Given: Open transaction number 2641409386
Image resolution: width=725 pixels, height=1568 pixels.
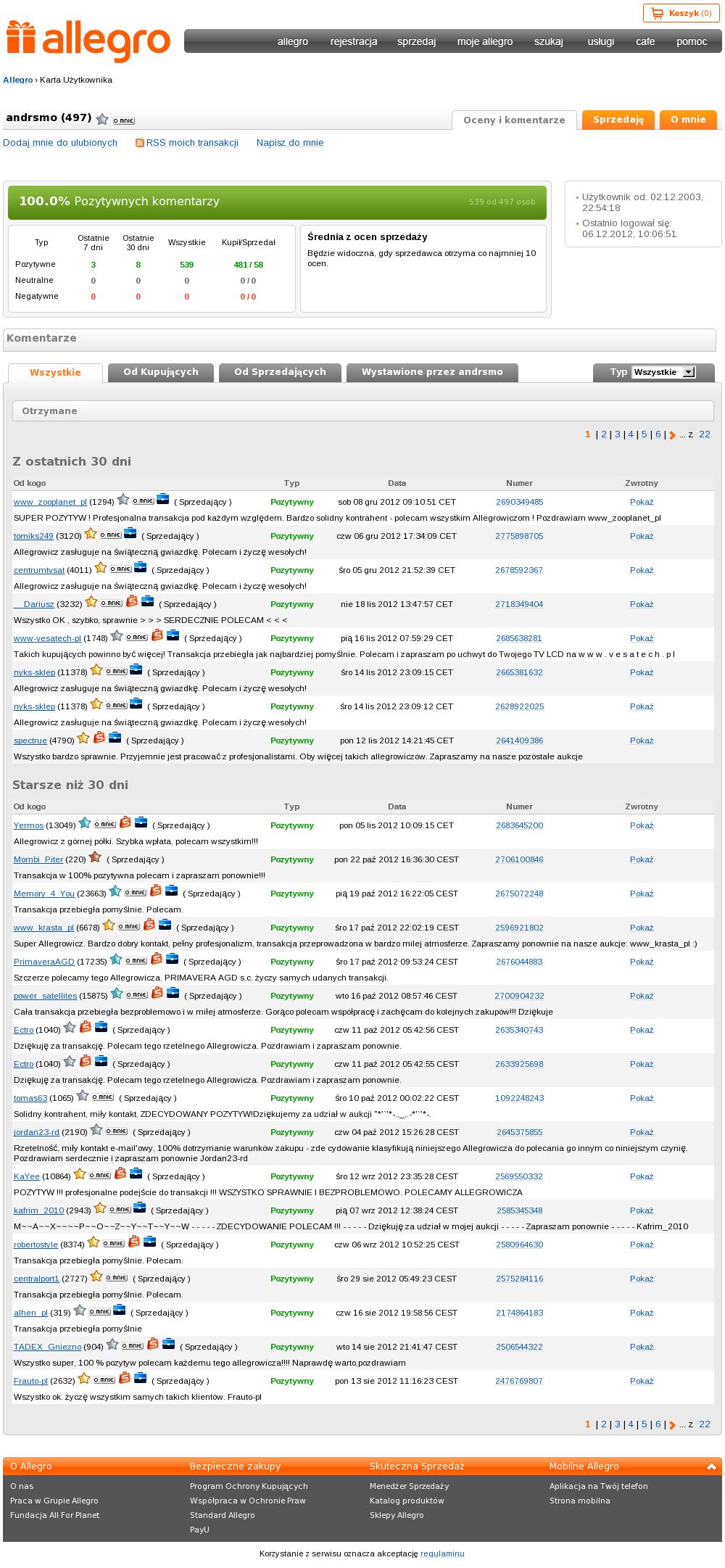Looking at the screenshot, I should point(520,740).
